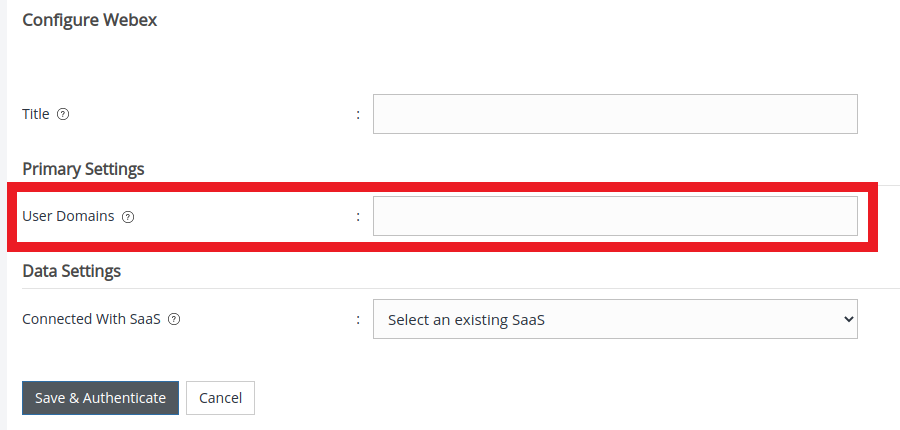Click the Configure Webex heading
This screenshot has width=900, height=430.
pos(90,20)
